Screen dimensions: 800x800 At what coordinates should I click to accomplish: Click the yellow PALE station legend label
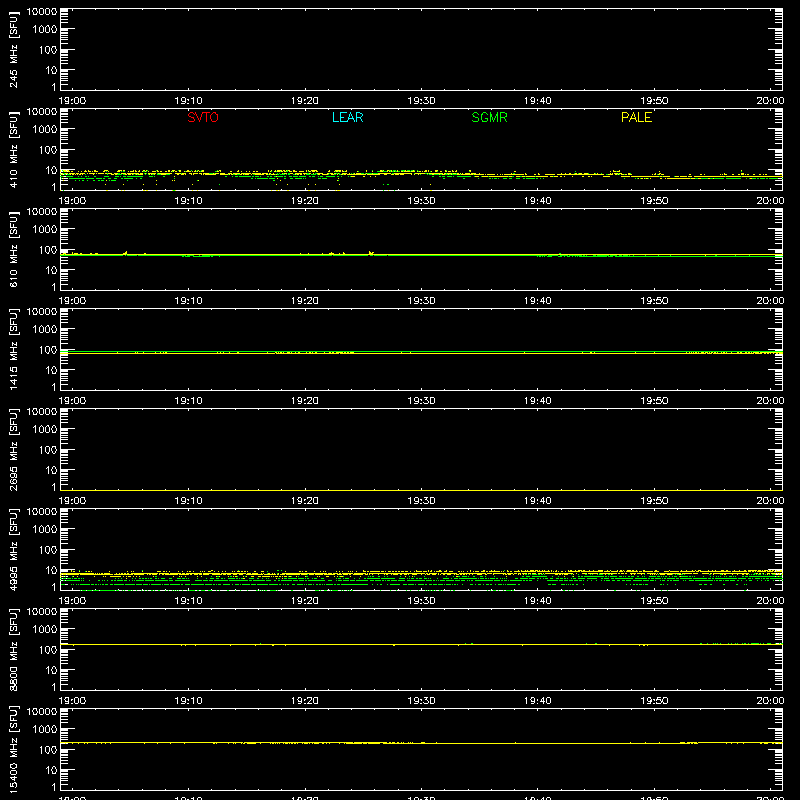[x=636, y=117]
